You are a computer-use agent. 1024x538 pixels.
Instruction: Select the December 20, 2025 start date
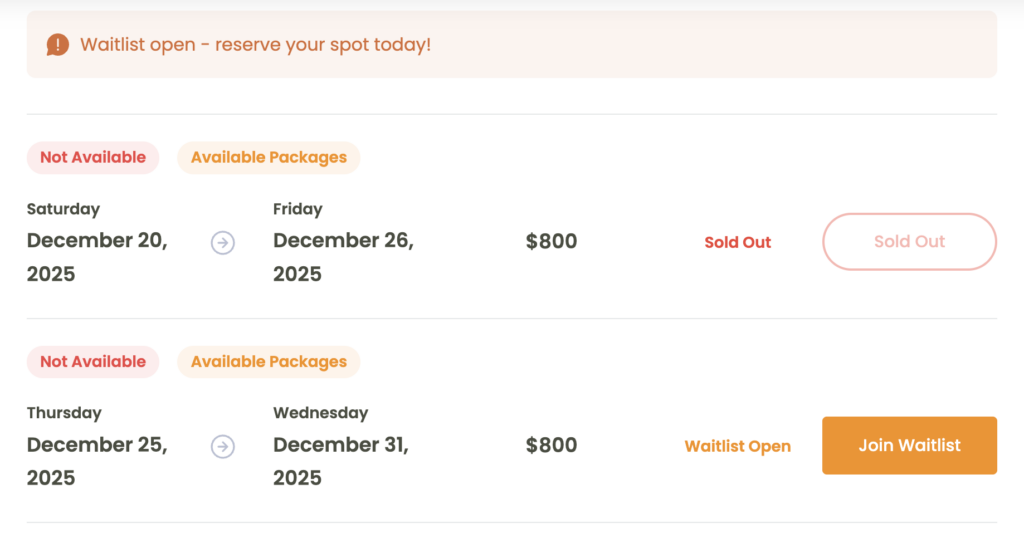click(x=97, y=257)
